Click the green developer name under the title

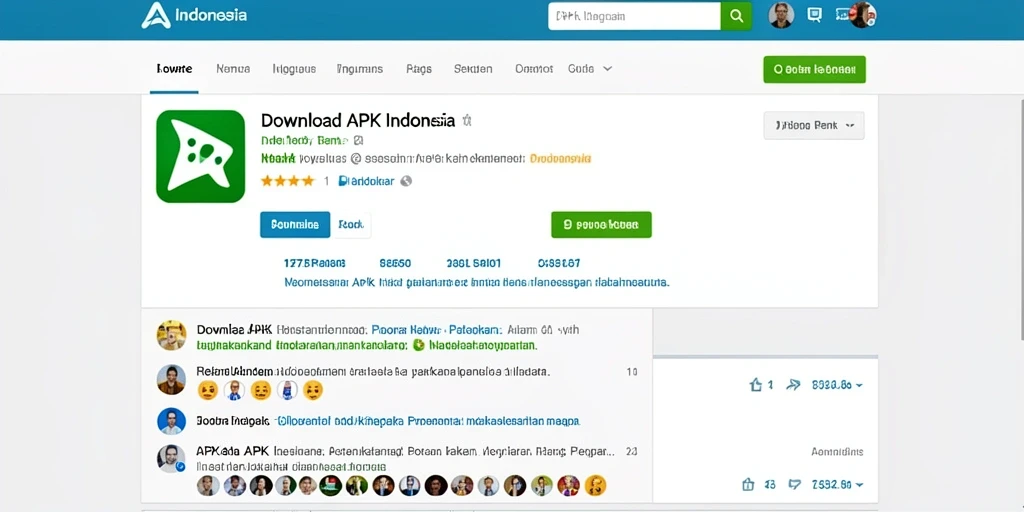(305, 140)
